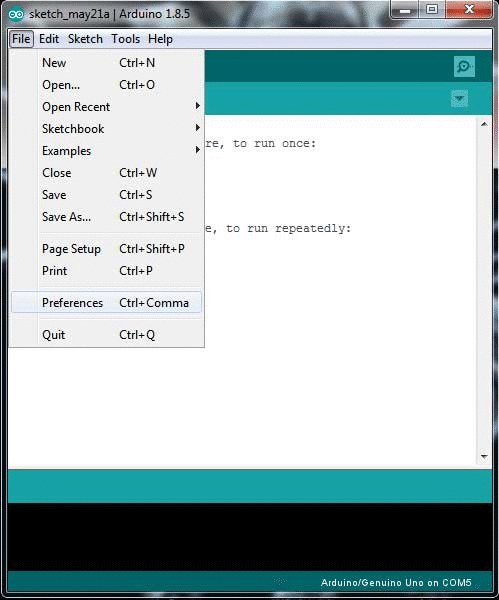This screenshot has width=499, height=600.
Task: Choose Save As... menu entry
Action: (x=107, y=217)
